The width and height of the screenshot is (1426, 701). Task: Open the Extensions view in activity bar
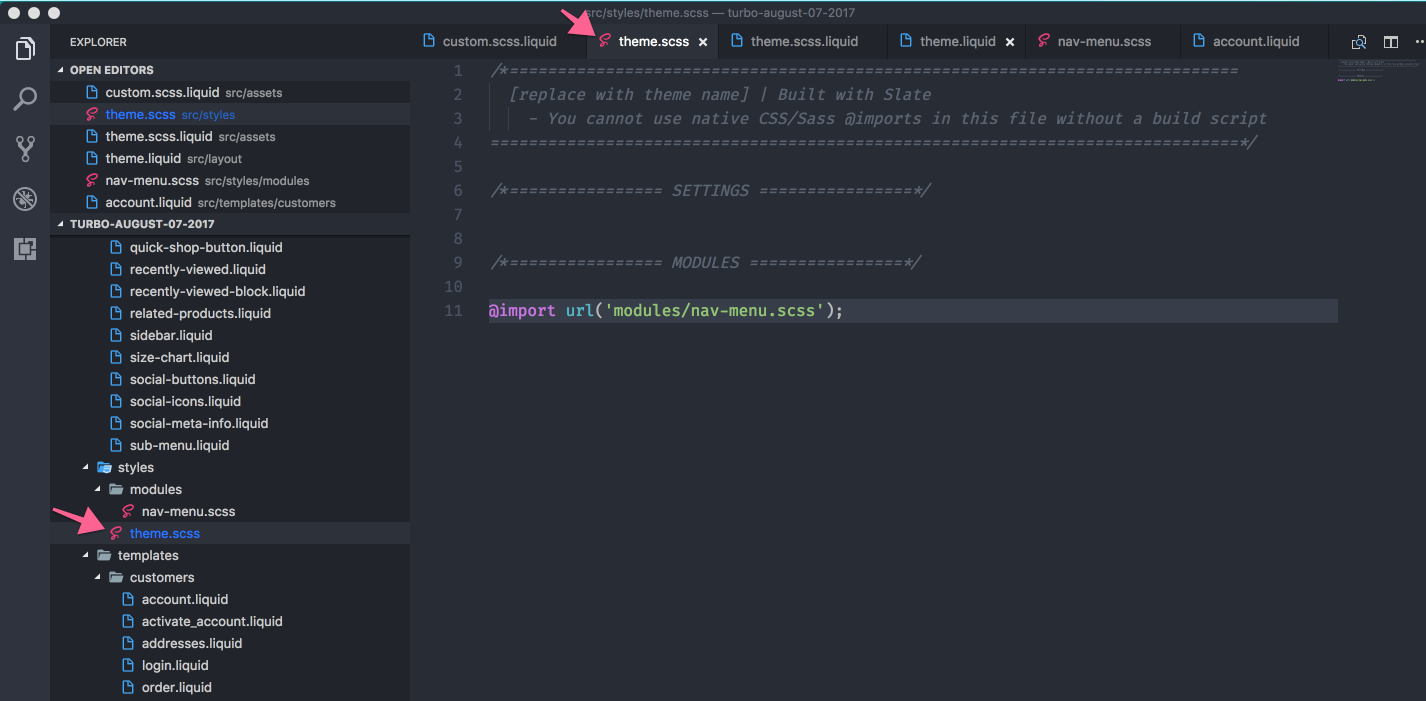[x=25, y=250]
